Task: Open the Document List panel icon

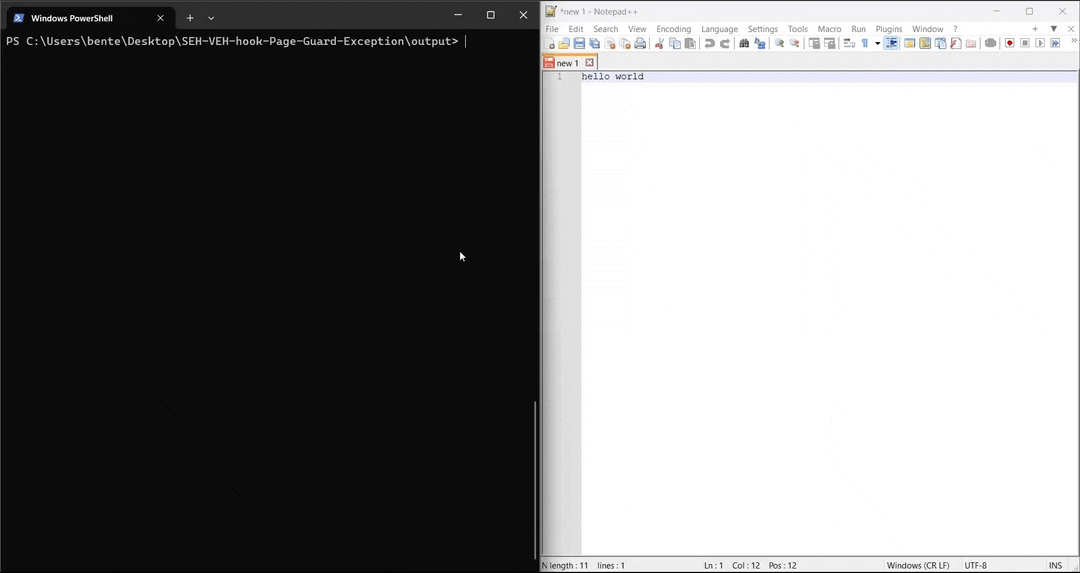Action: pyautogui.click(x=940, y=43)
